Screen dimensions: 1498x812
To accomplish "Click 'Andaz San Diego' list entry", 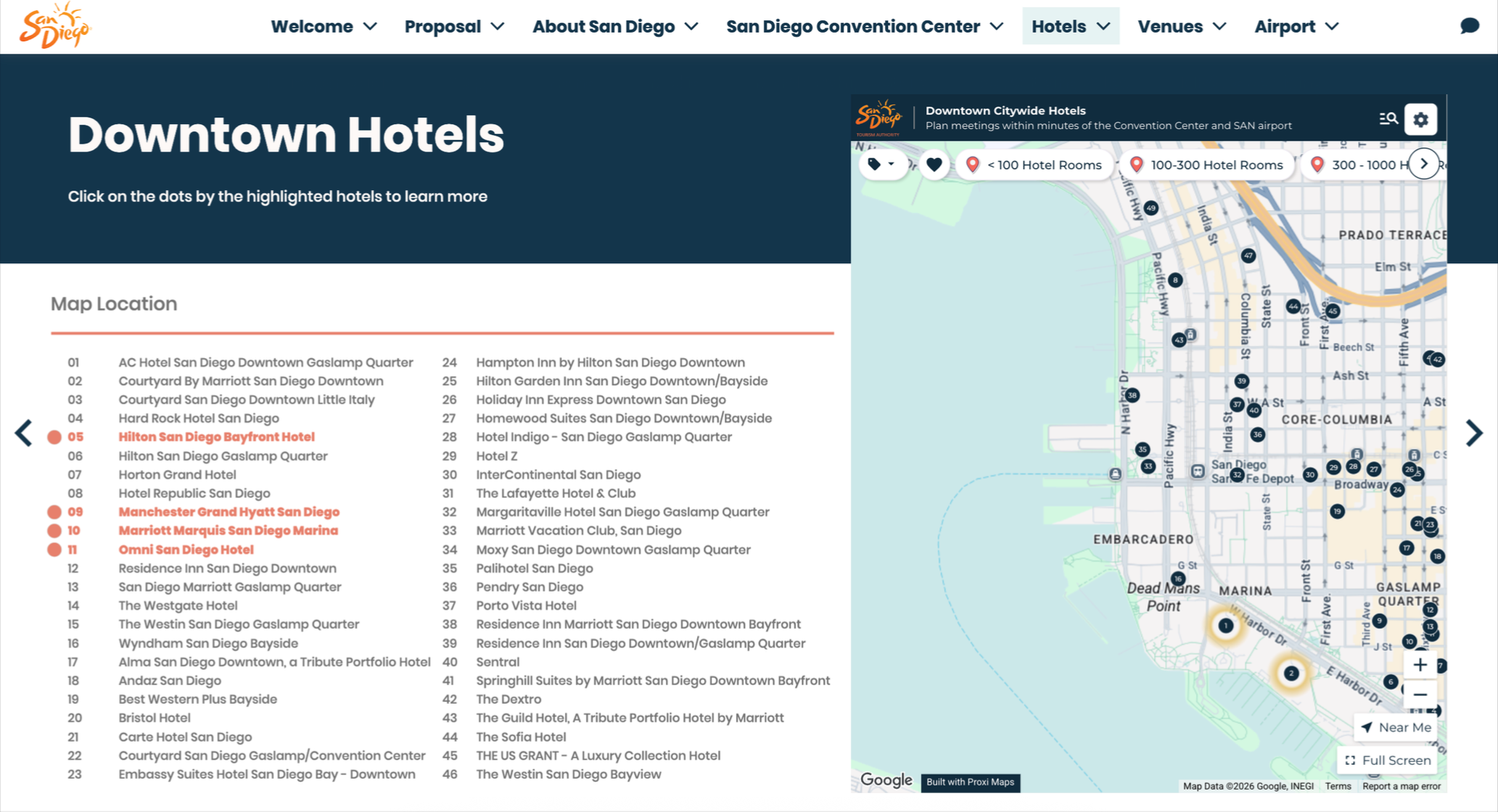I will (x=170, y=681).
